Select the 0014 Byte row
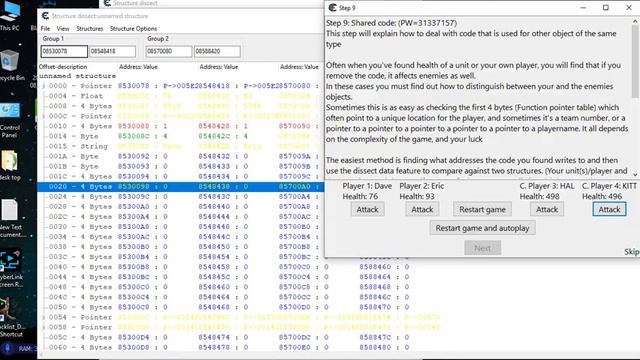 (x=181, y=136)
